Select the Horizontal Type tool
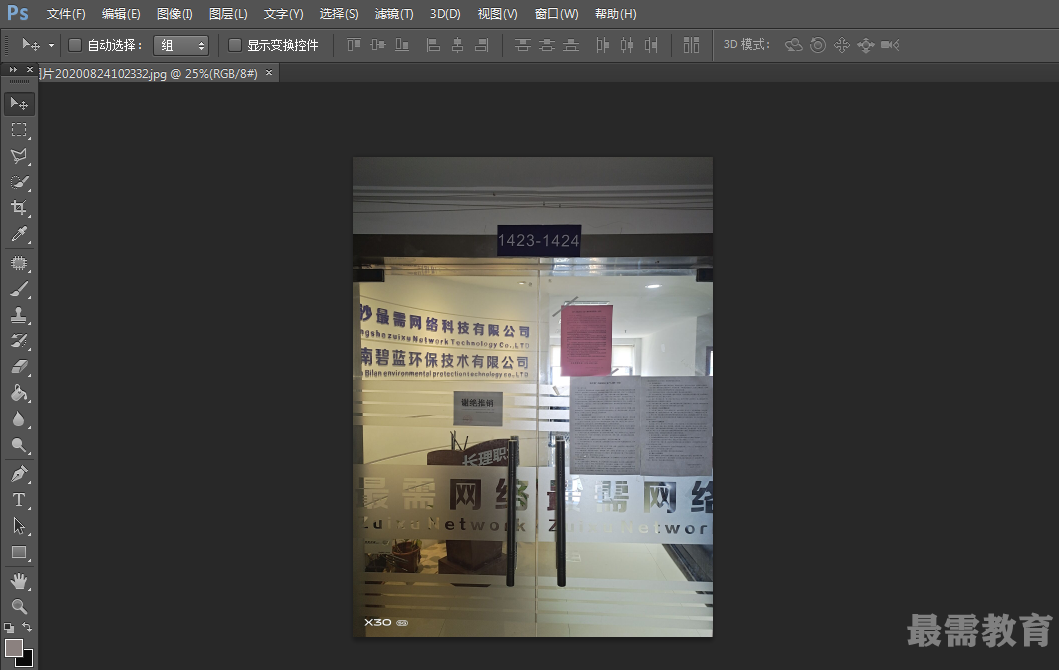 coord(19,500)
